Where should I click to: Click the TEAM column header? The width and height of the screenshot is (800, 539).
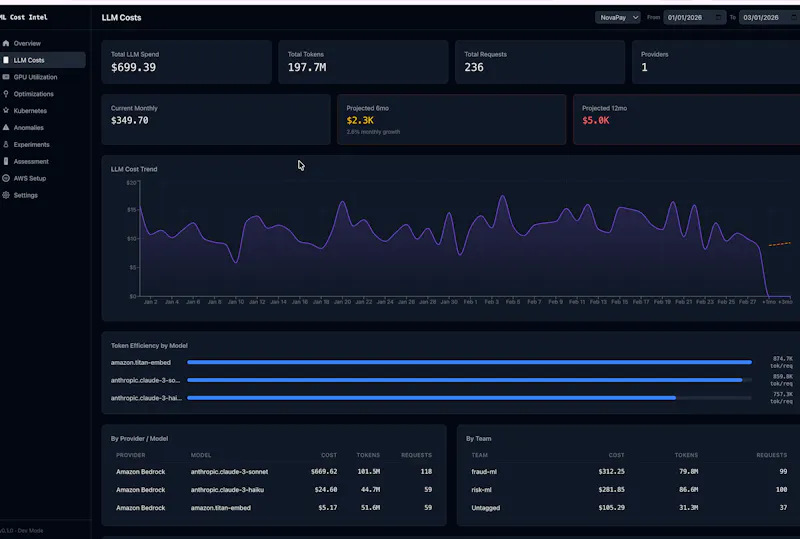tap(480, 455)
